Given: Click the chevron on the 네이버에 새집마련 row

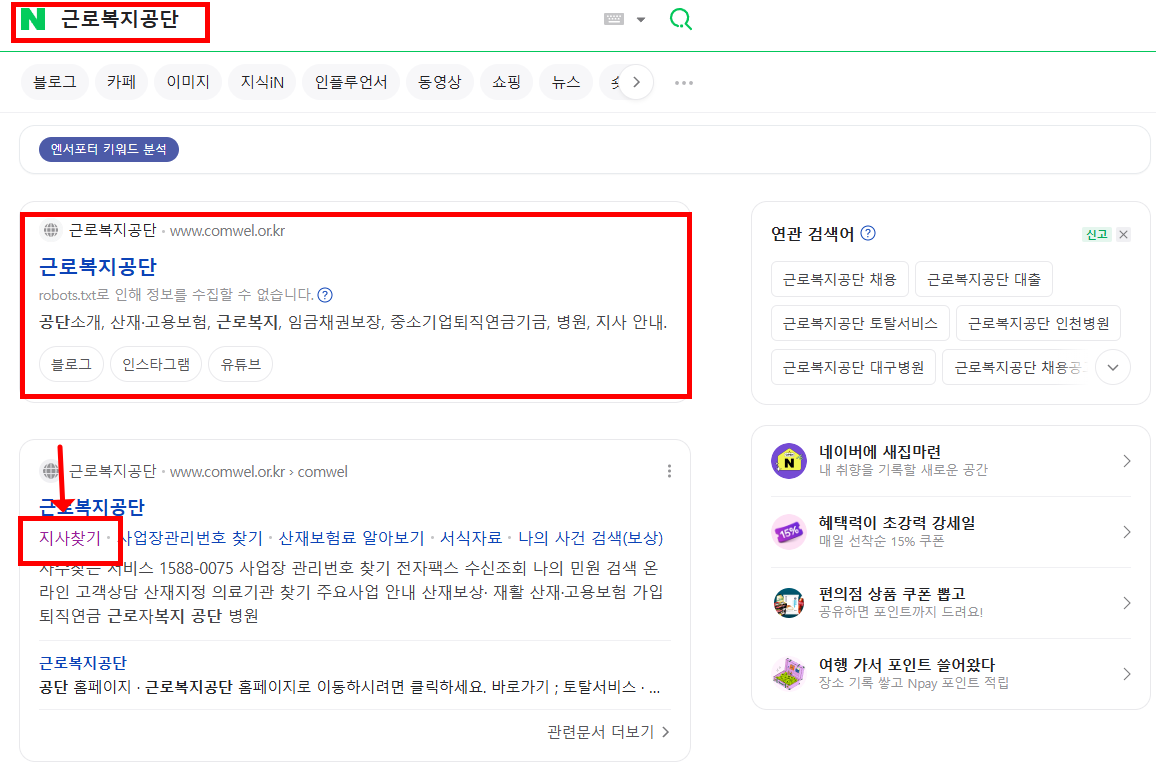Looking at the screenshot, I should pos(1126,461).
